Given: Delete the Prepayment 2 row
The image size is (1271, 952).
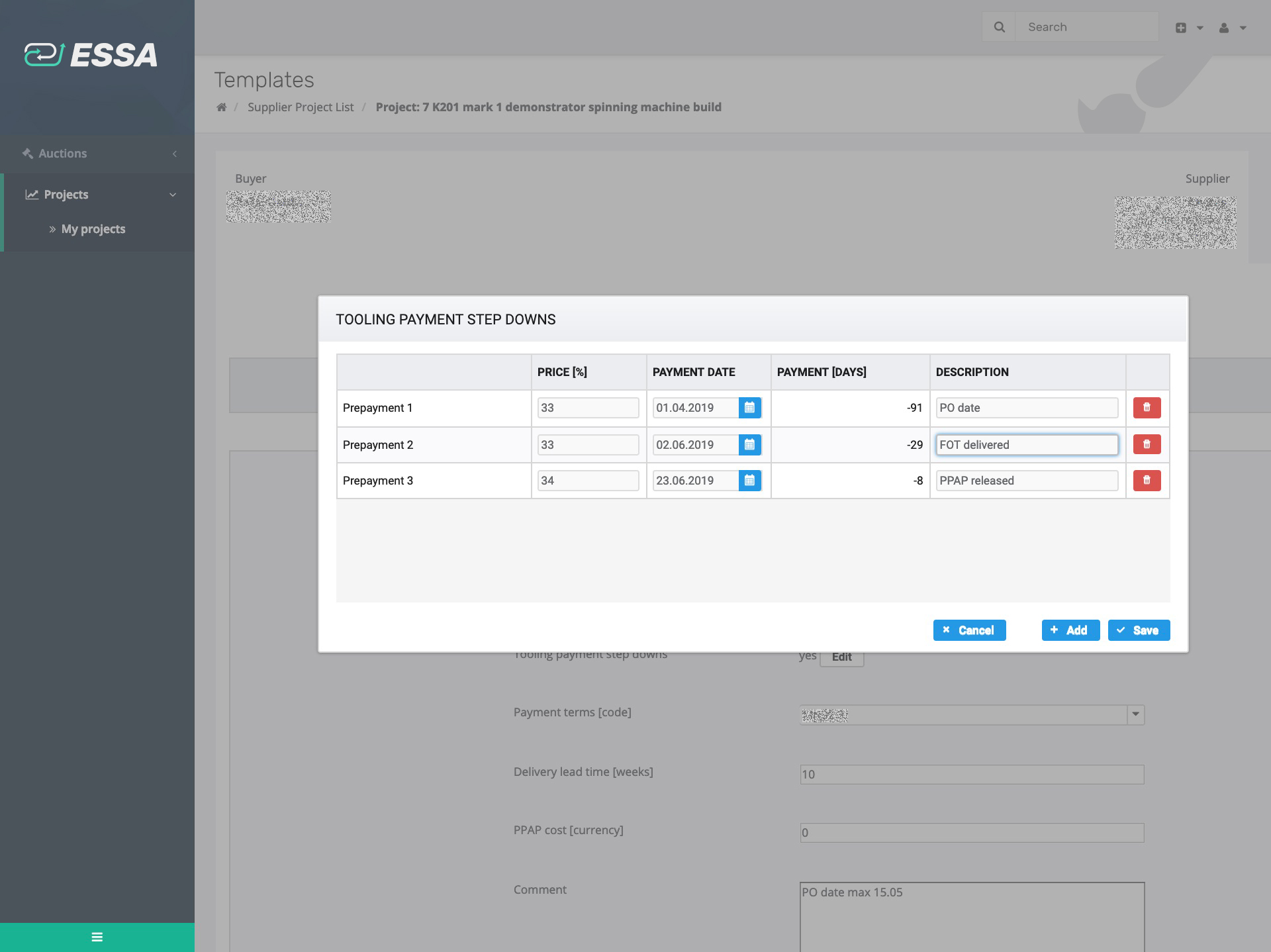Looking at the screenshot, I should 1147,444.
